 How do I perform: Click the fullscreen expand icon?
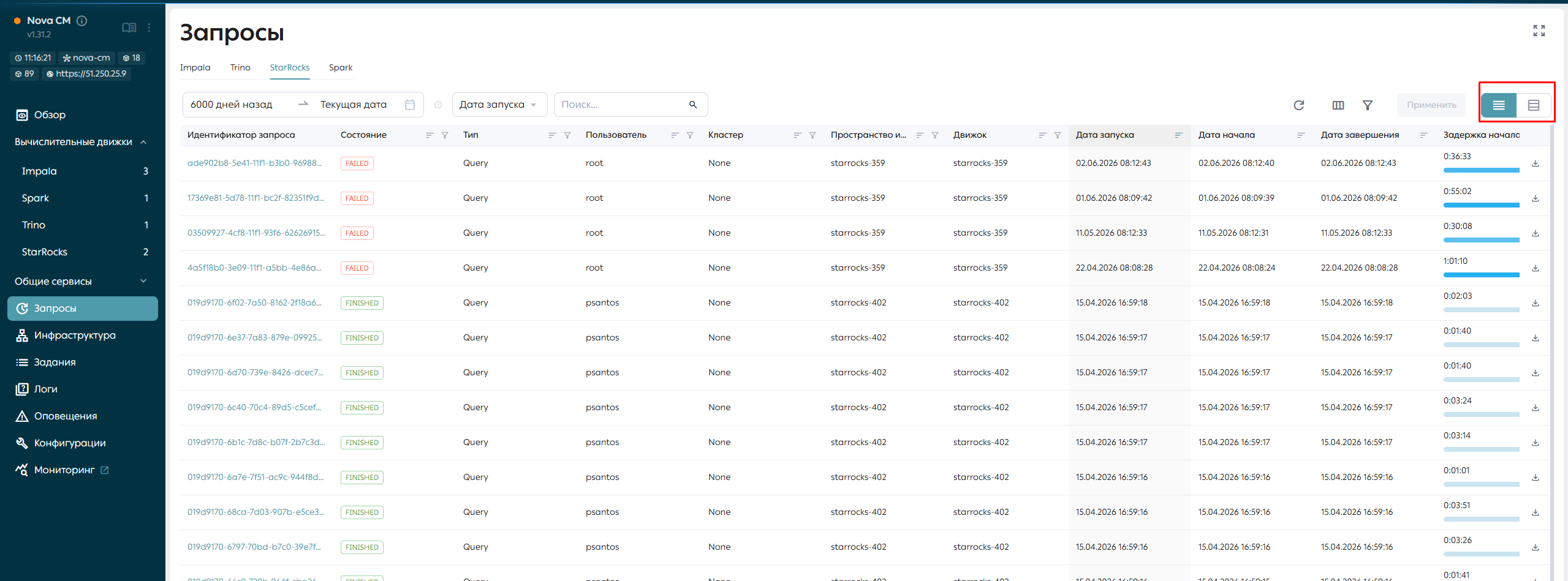[1539, 31]
